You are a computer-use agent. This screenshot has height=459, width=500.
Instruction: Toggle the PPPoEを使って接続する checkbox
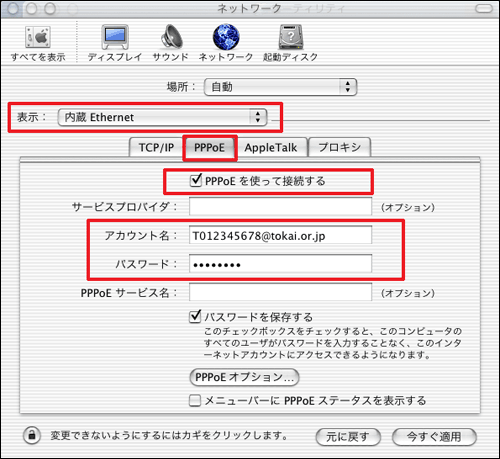196,181
